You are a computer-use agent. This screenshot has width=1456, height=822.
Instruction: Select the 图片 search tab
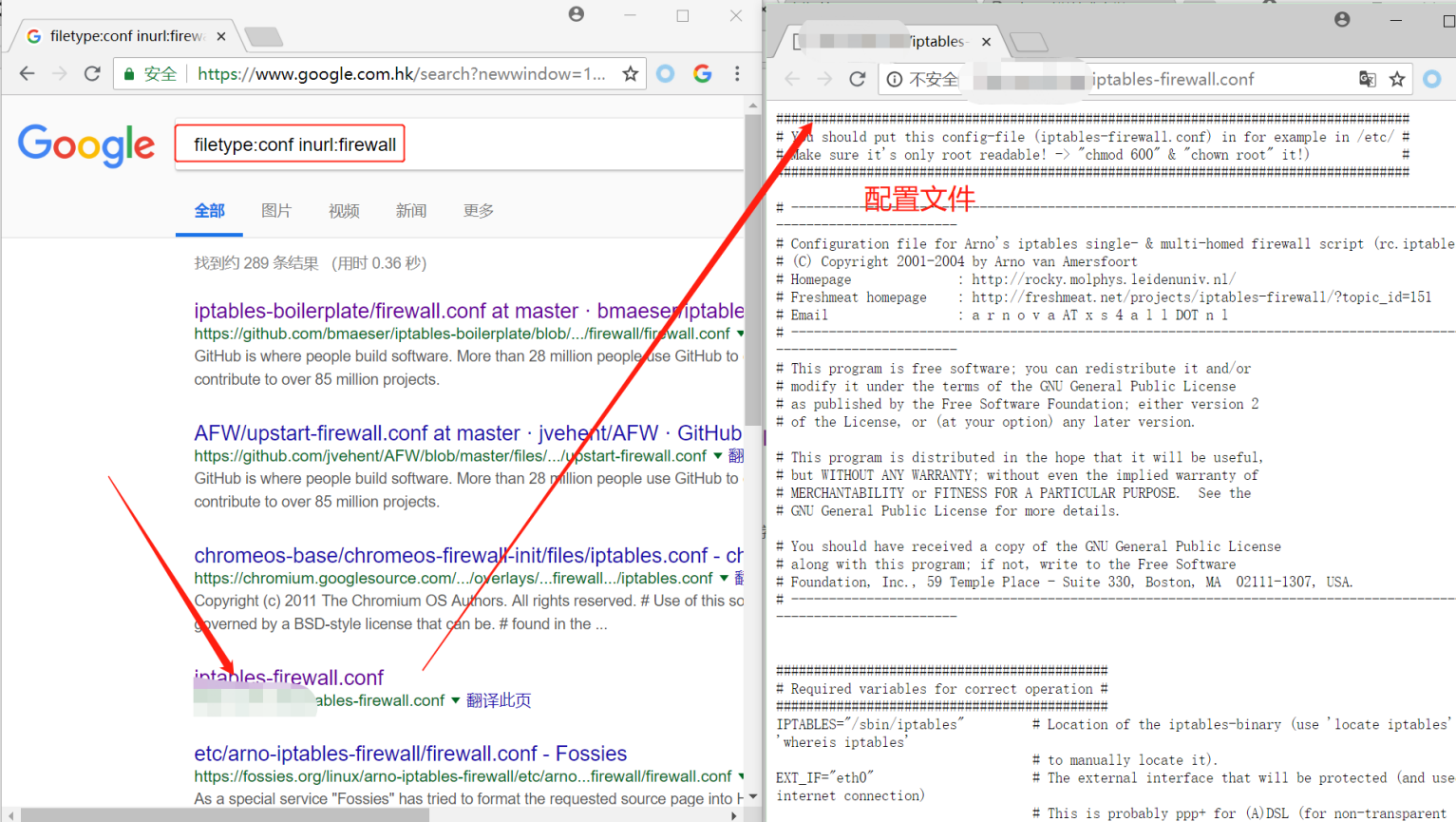[x=276, y=211]
